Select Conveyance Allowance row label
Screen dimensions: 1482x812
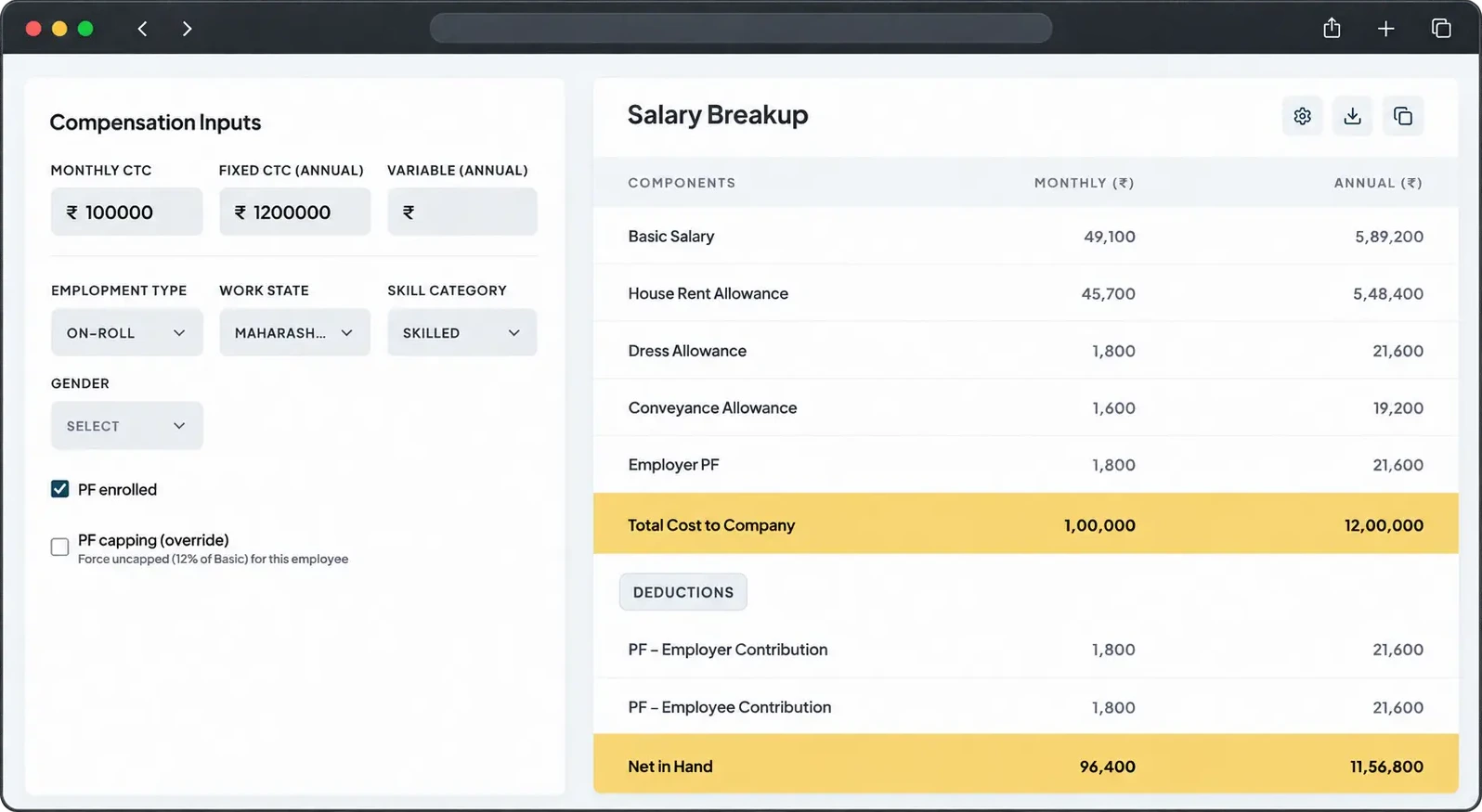(712, 407)
